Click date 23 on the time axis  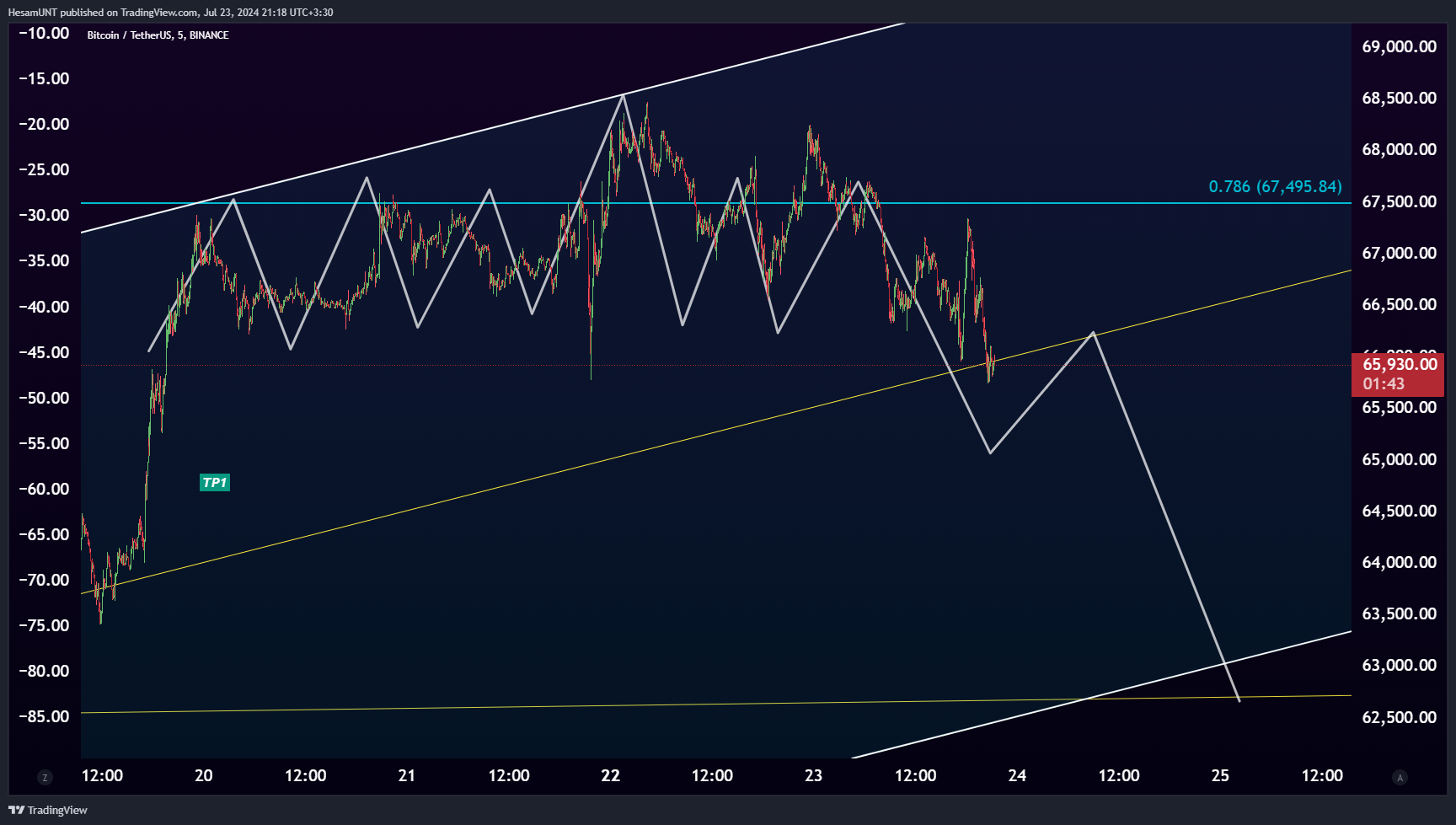[x=813, y=775]
